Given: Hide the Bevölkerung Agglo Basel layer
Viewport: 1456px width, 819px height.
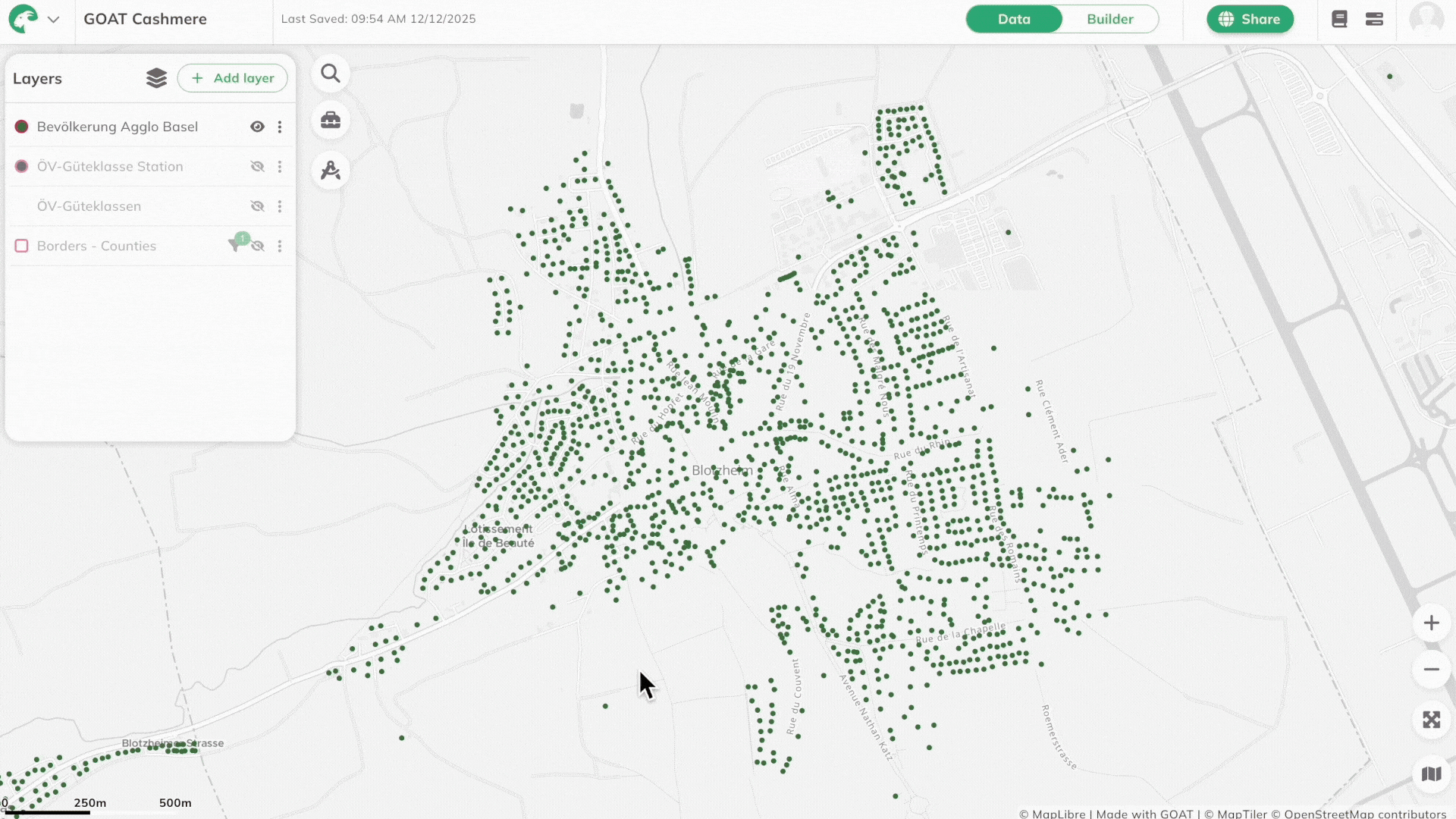Looking at the screenshot, I should tap(258, 127).
